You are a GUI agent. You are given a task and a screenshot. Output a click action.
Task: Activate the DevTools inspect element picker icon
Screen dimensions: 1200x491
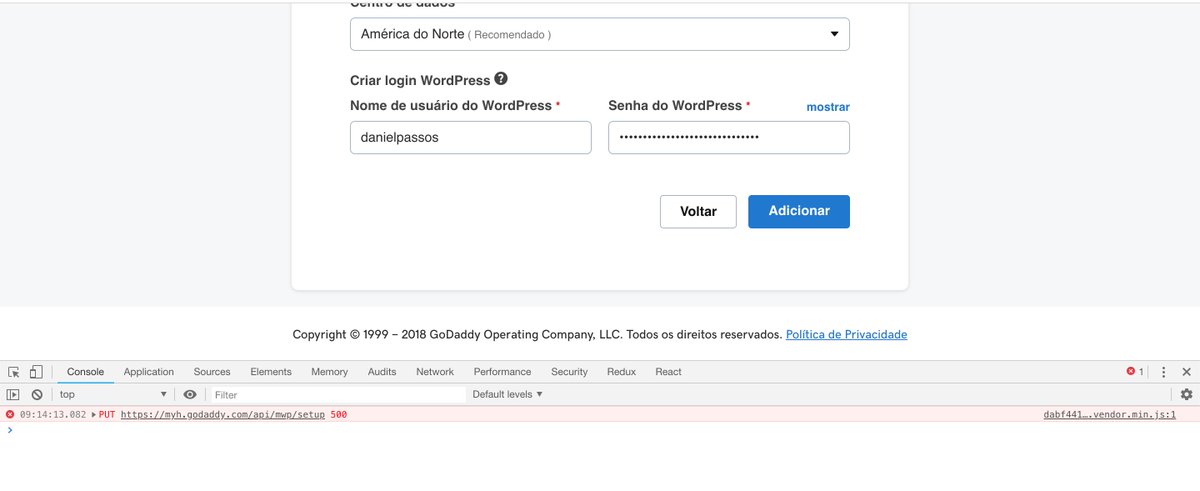(x=13, y=372)
